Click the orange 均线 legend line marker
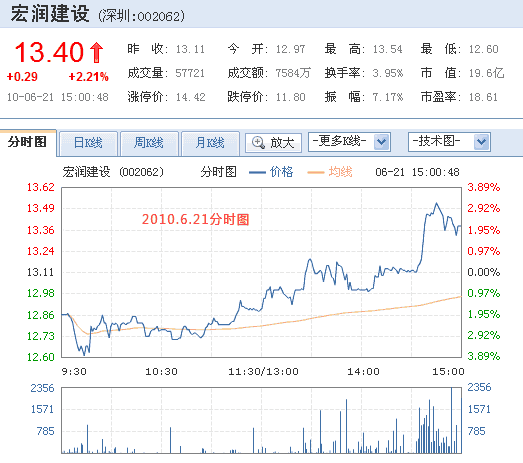 316,172
